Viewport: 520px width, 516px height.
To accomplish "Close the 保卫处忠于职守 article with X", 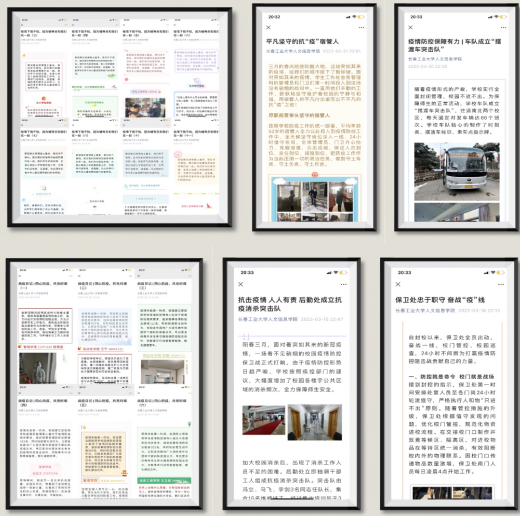I will click(398, 284).
